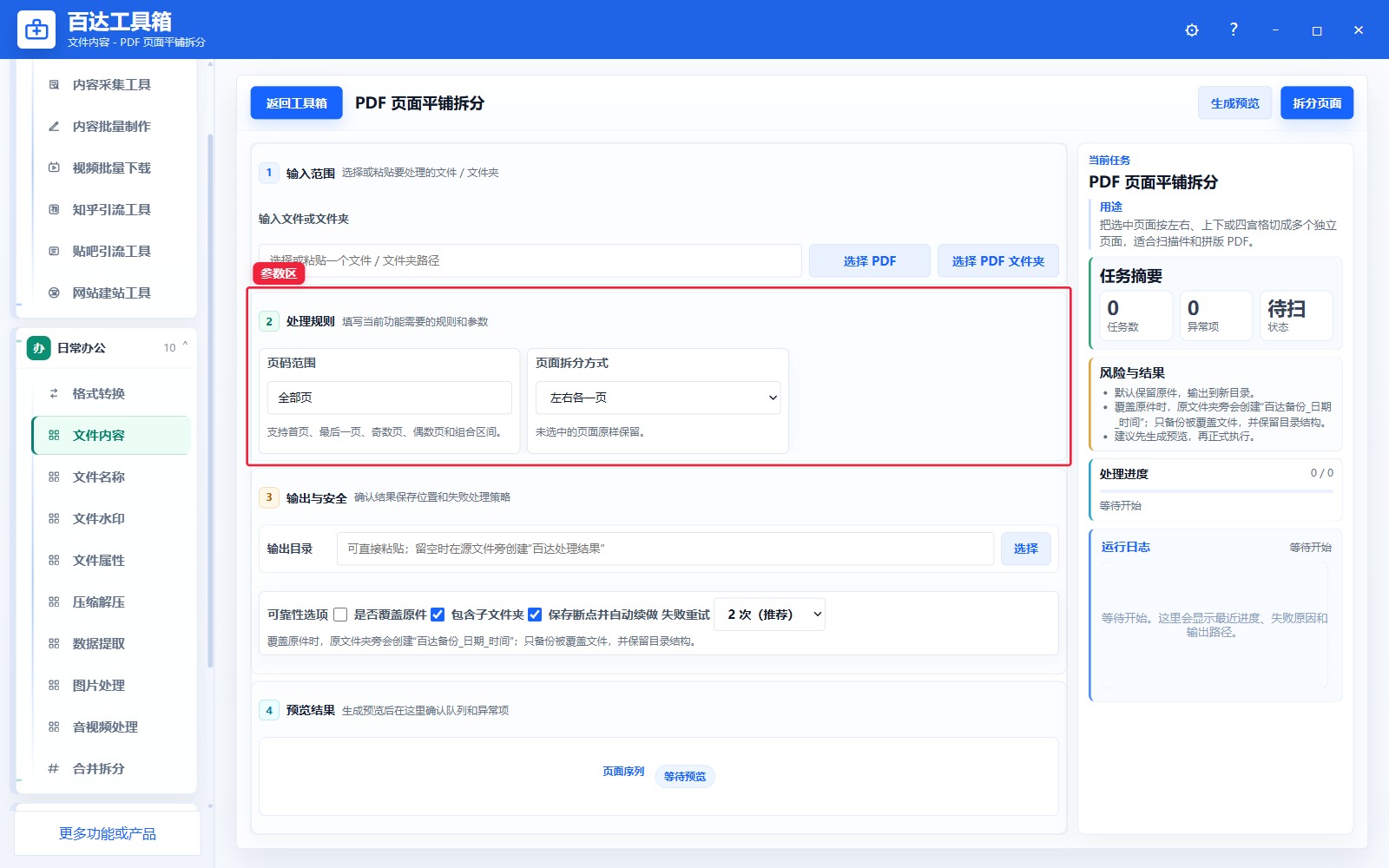Image resolution: width=1389 pixels, height=868 pixels.
Task: Click the 待扫 状态 card
Action: 1296,316
